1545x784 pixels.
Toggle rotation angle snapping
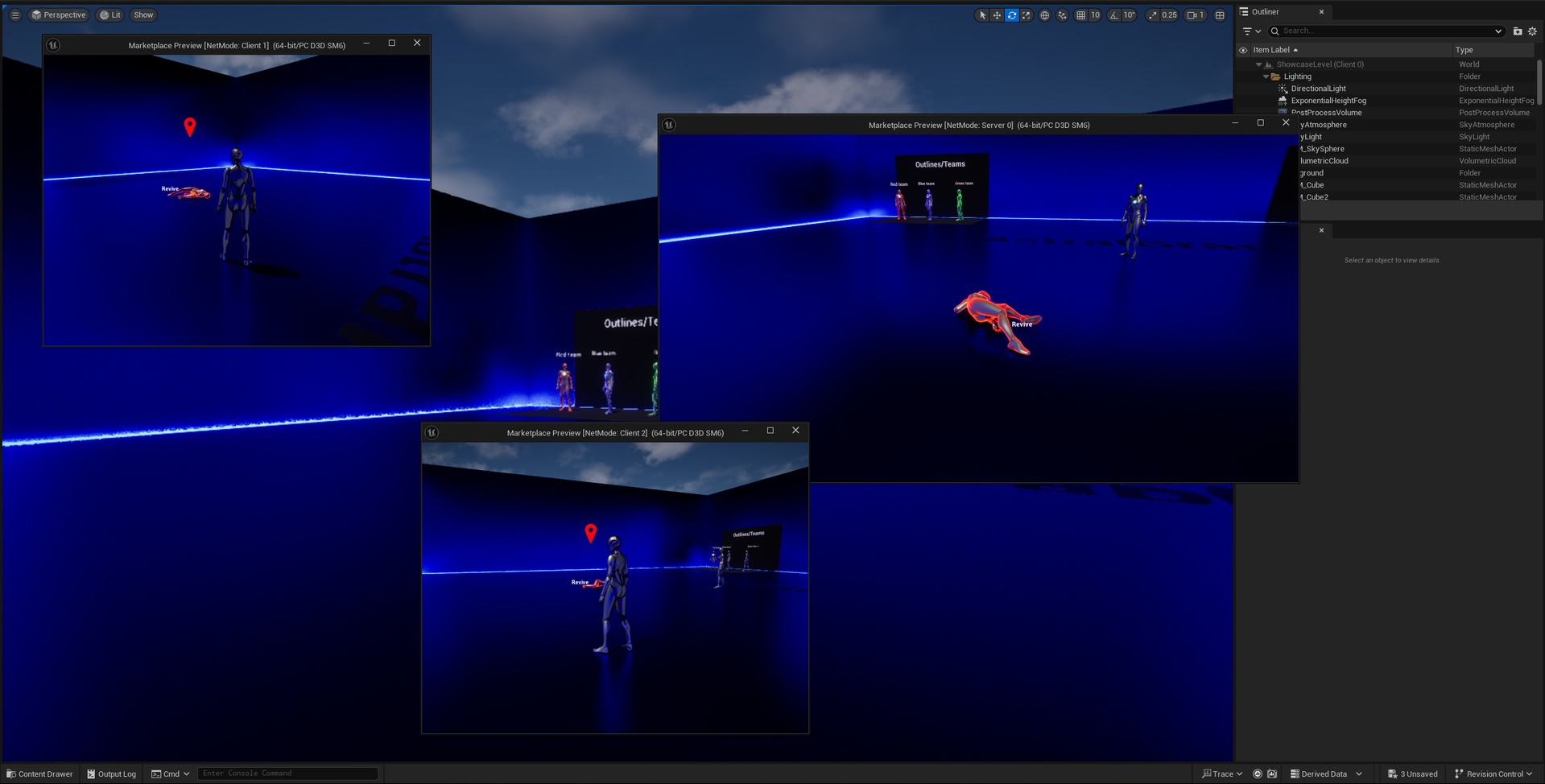click(1114, 15)
